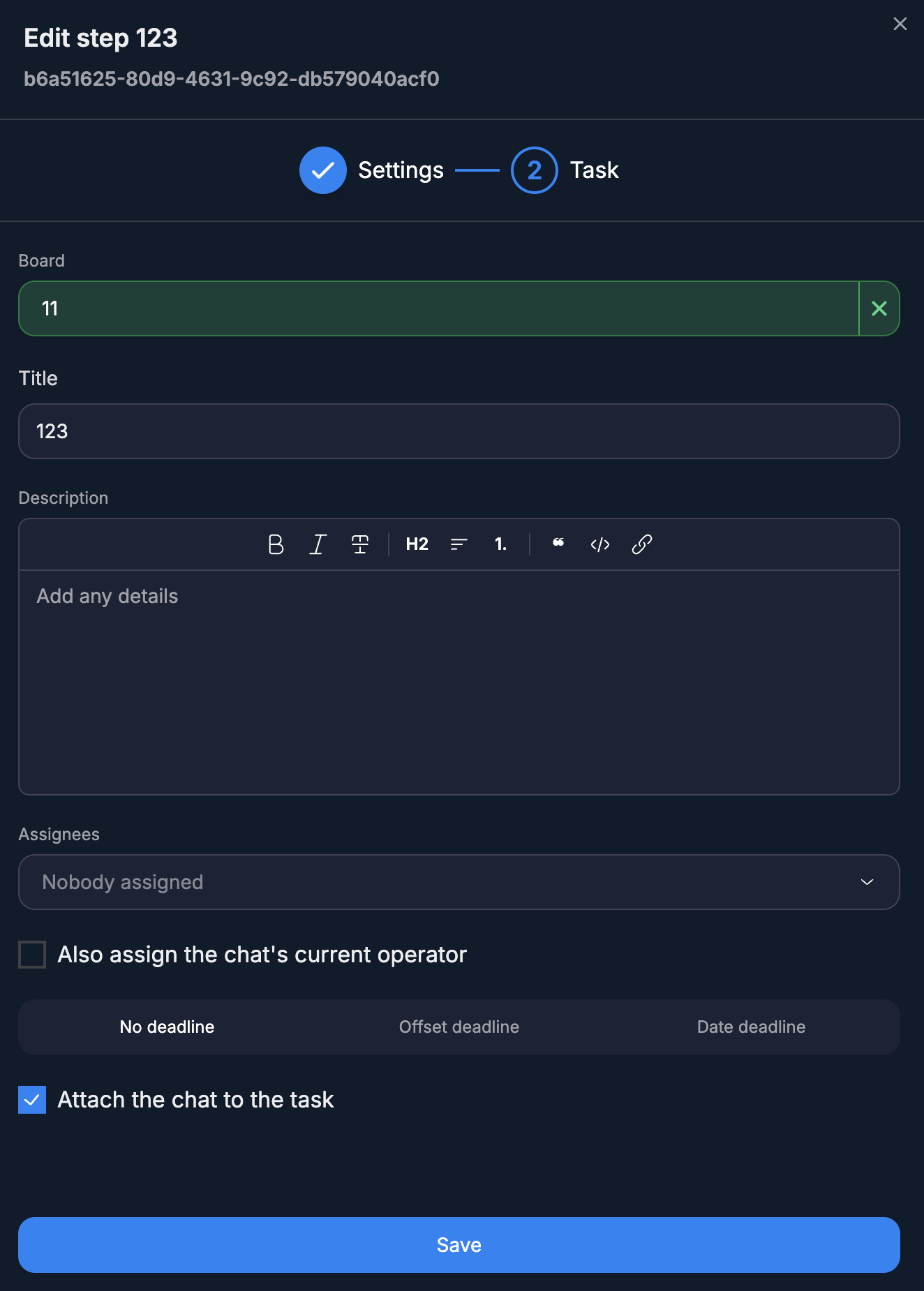The height and width of the screenshot is (1291, 924).
Task: Open the Board selector field
Action: [x=439, y=308]
